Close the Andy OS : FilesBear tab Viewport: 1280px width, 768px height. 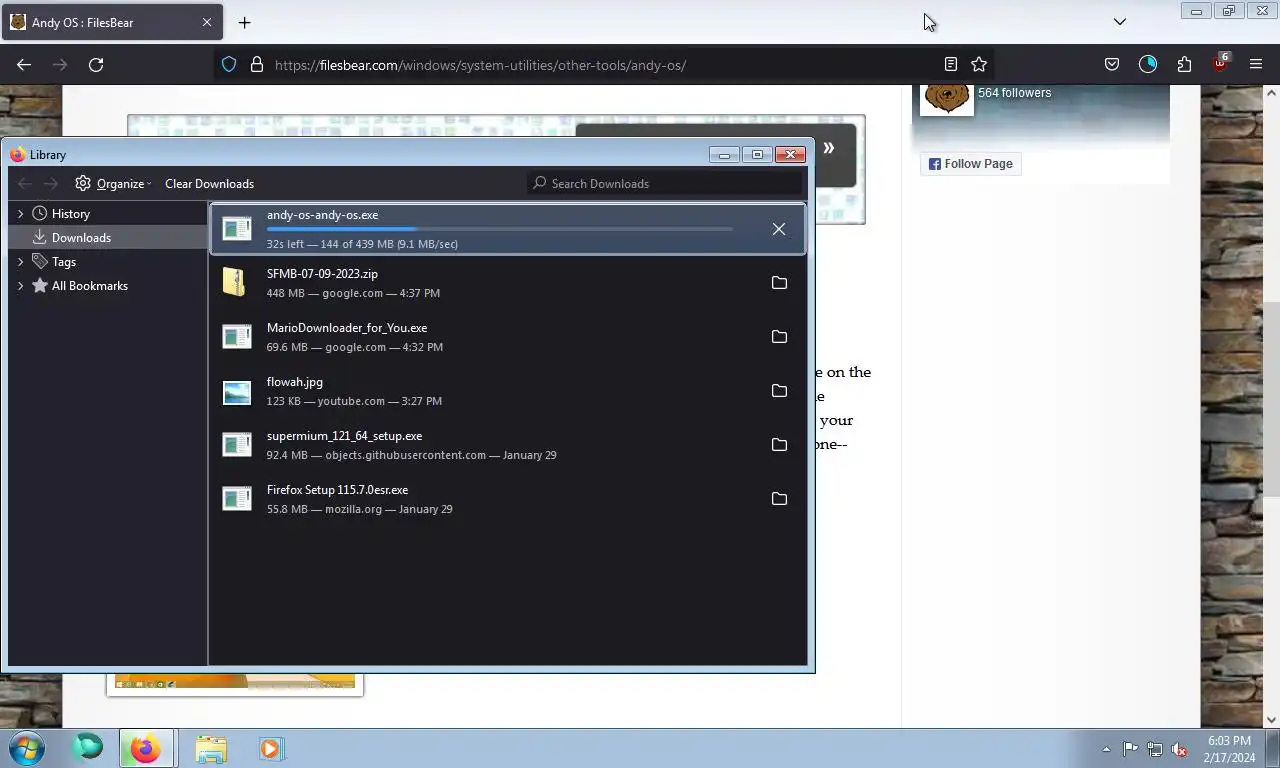(207, 22)
